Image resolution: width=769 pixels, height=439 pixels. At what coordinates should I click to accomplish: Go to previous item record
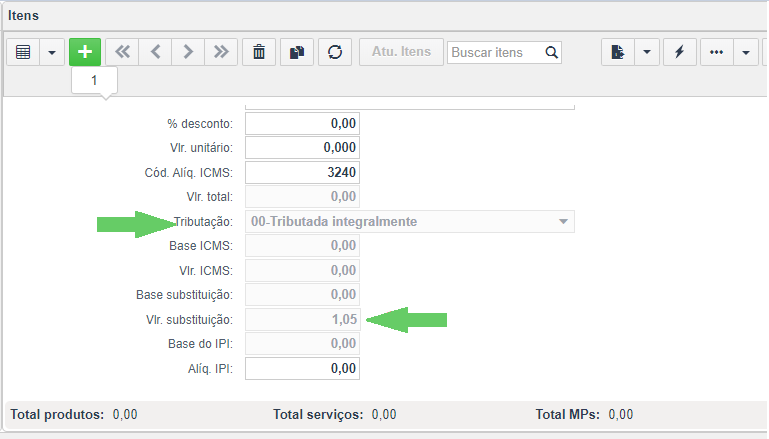[x=155, y=52]
